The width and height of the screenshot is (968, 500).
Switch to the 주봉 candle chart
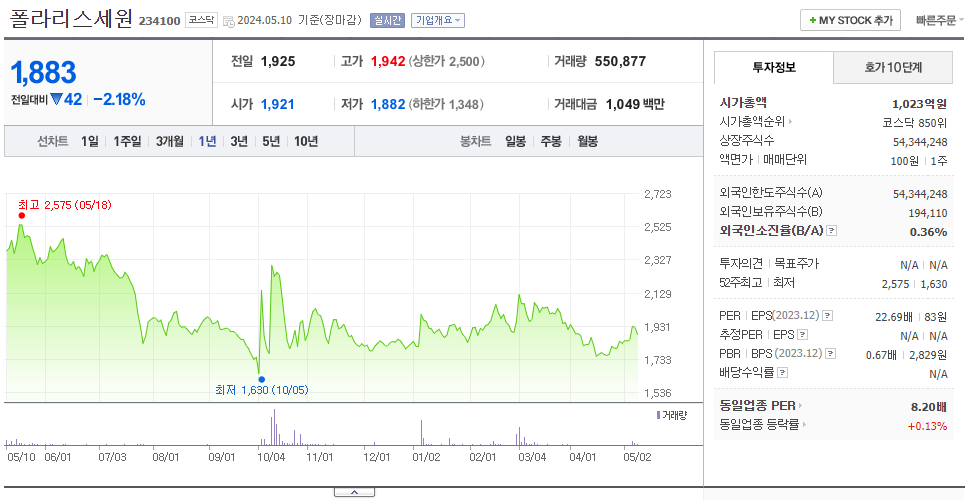click(x=551, y=141)
